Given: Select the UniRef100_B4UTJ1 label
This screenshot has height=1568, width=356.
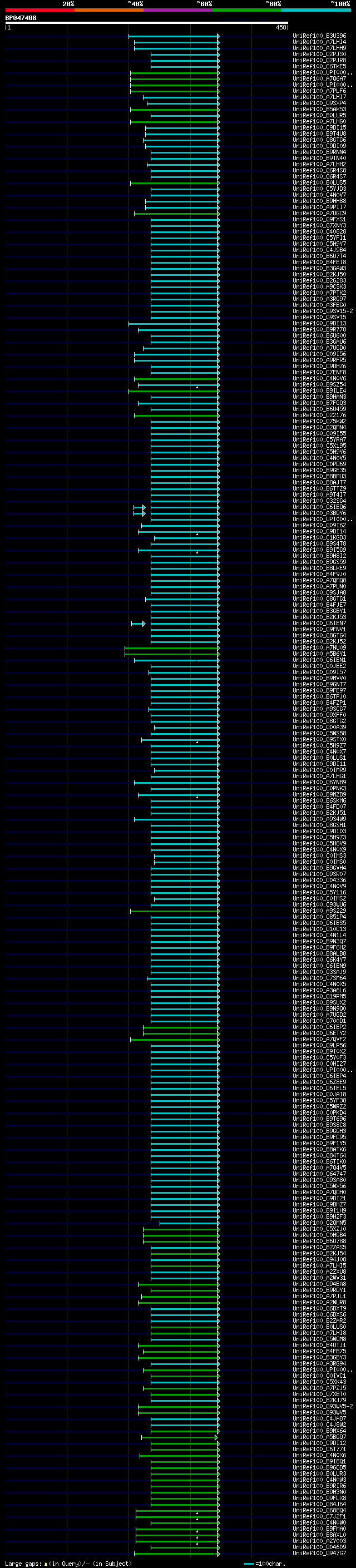Looking at the screenshot, I should point(319,1345).
